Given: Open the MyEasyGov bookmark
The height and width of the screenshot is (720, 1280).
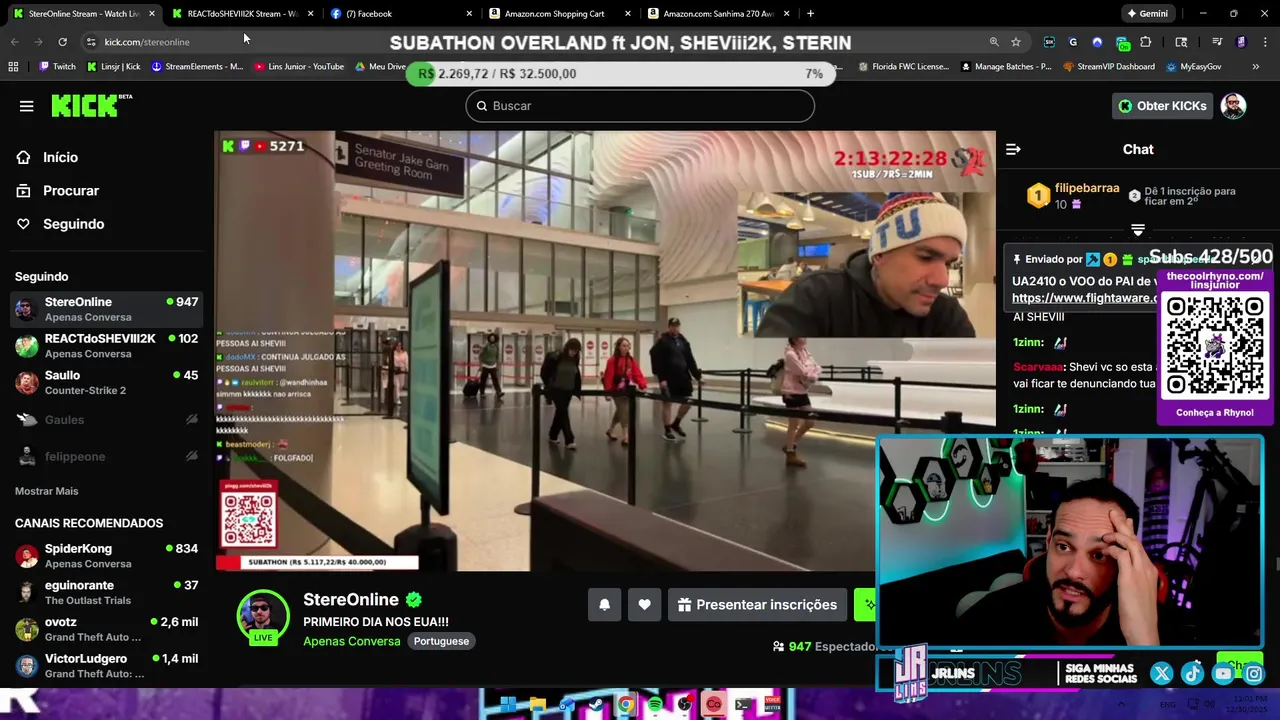Looking at the screenshot, I should click(x=1194, y=67).
